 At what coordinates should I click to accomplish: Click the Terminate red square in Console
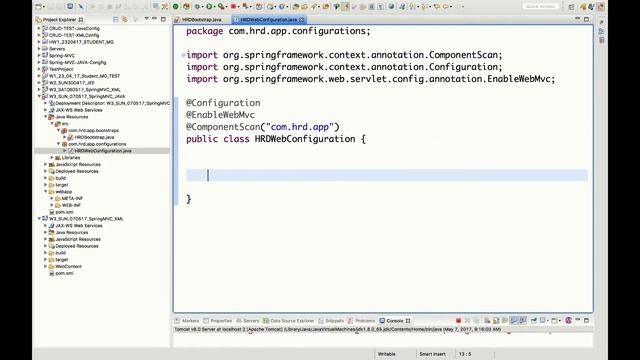point(458,321)
